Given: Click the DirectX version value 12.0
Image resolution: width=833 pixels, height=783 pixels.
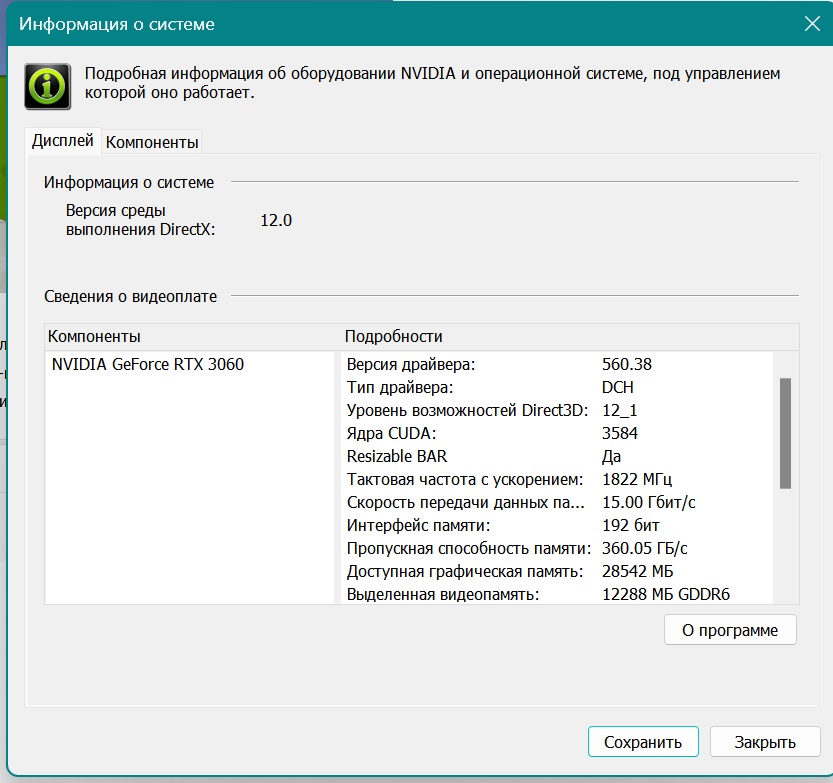Looking at the screenshot, I should [x=276, y=220].
